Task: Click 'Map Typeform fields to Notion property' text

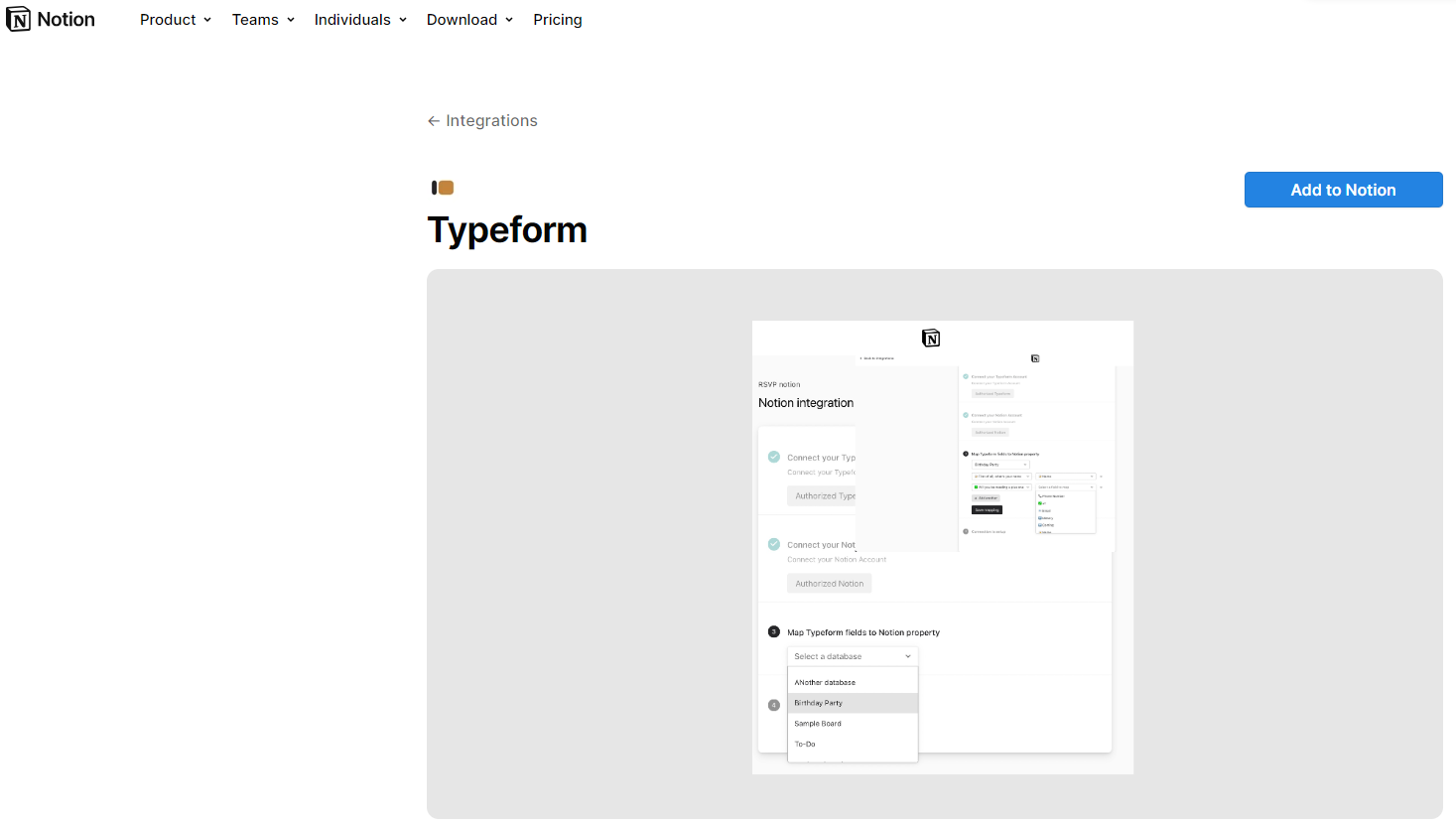Action: pyautogui.click(x=863, y=632)
